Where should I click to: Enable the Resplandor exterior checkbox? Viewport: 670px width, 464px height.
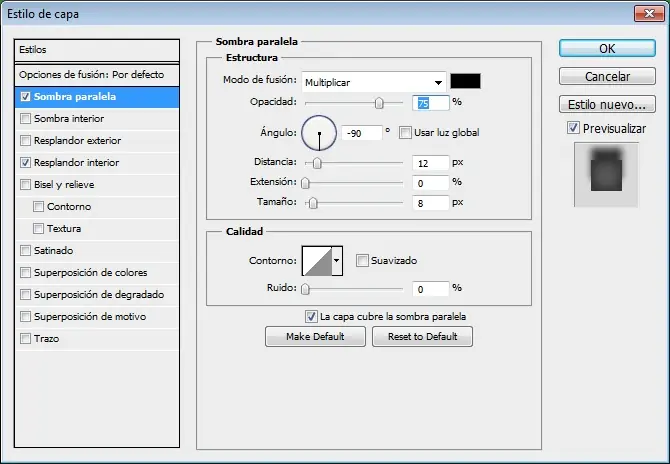(26, 141)
